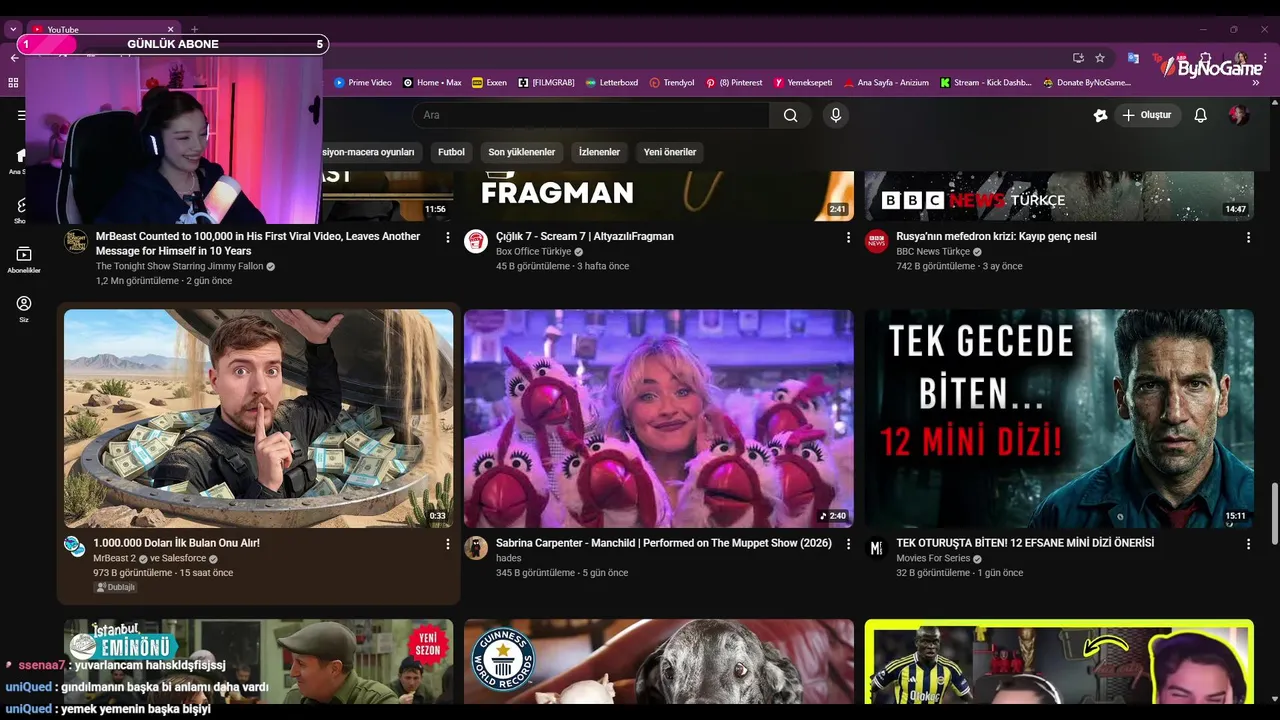
Task: Click the YouTube search magnifier button
Action: [x=790, y=115]
